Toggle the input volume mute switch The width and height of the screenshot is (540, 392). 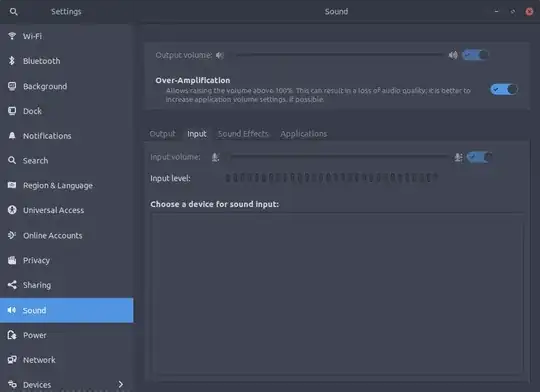click(x=479, y=157)
